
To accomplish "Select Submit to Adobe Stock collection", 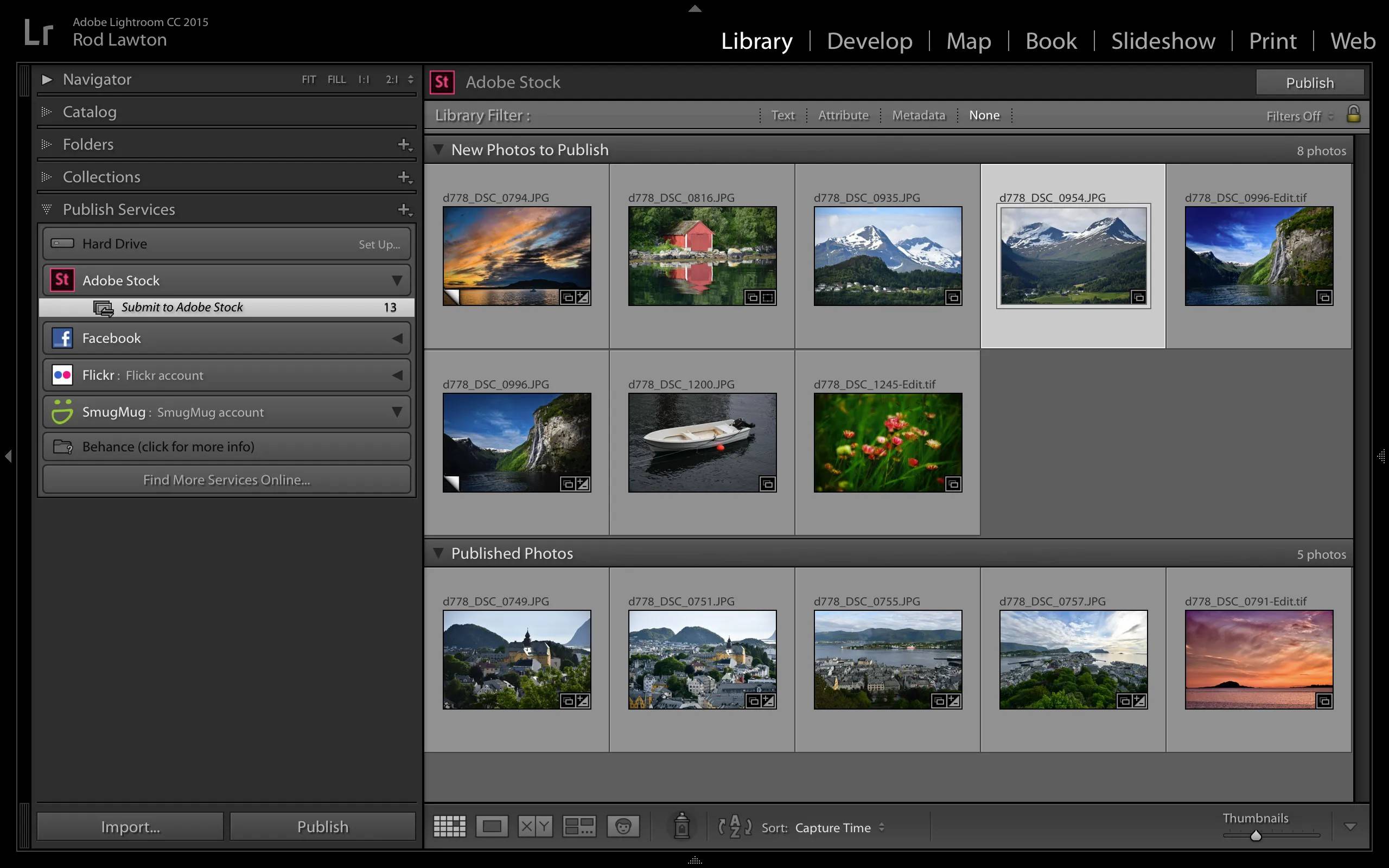I will click(227, 307).
